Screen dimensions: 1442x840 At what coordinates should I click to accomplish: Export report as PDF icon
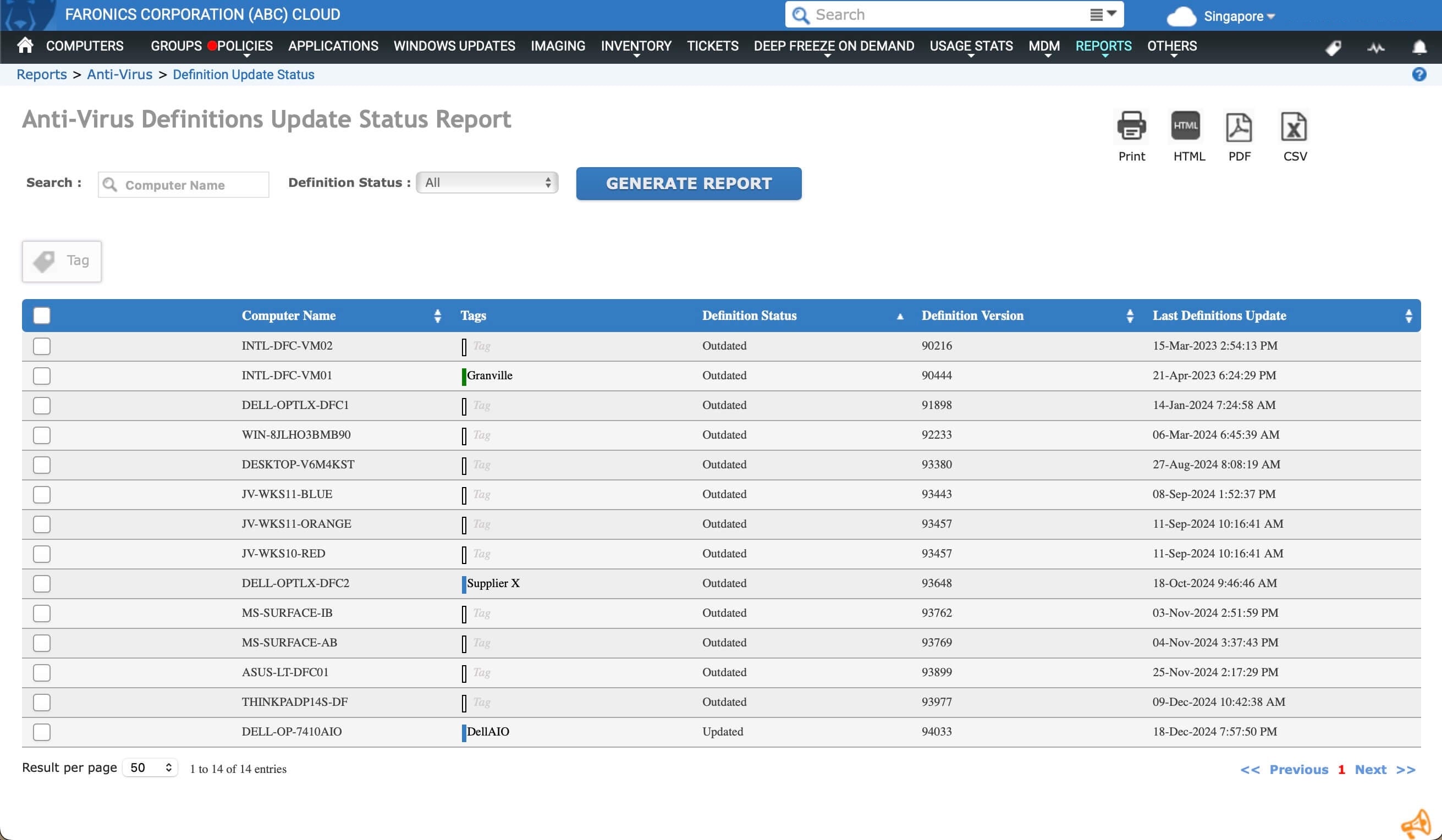point(1239,126)
